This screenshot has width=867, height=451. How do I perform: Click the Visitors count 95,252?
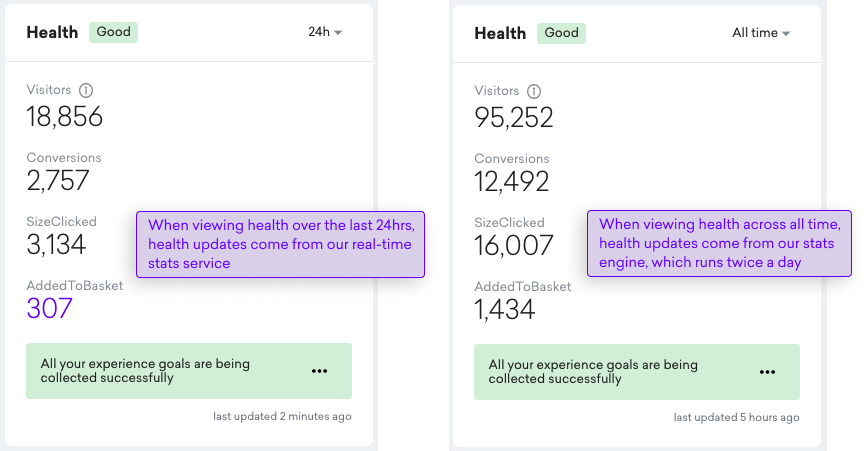click(x=514, y=118)
